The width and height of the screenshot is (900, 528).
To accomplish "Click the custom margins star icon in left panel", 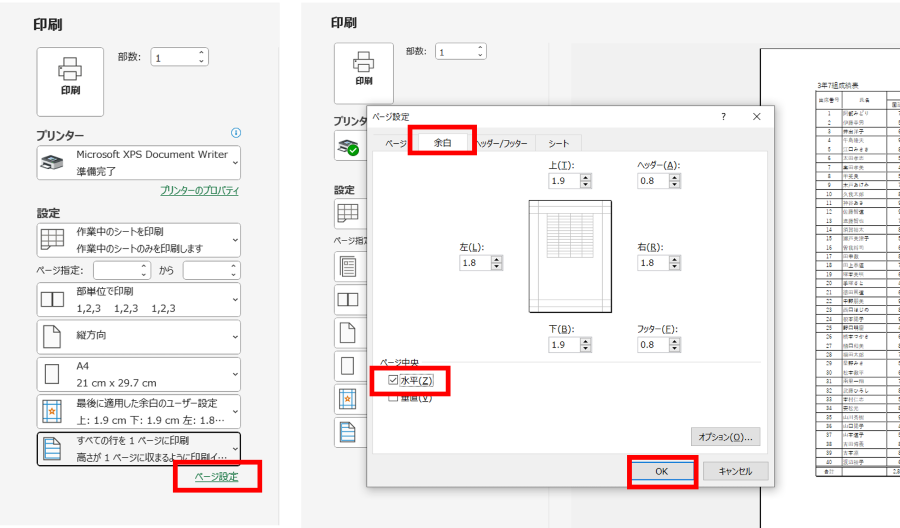I will point(52,411).
